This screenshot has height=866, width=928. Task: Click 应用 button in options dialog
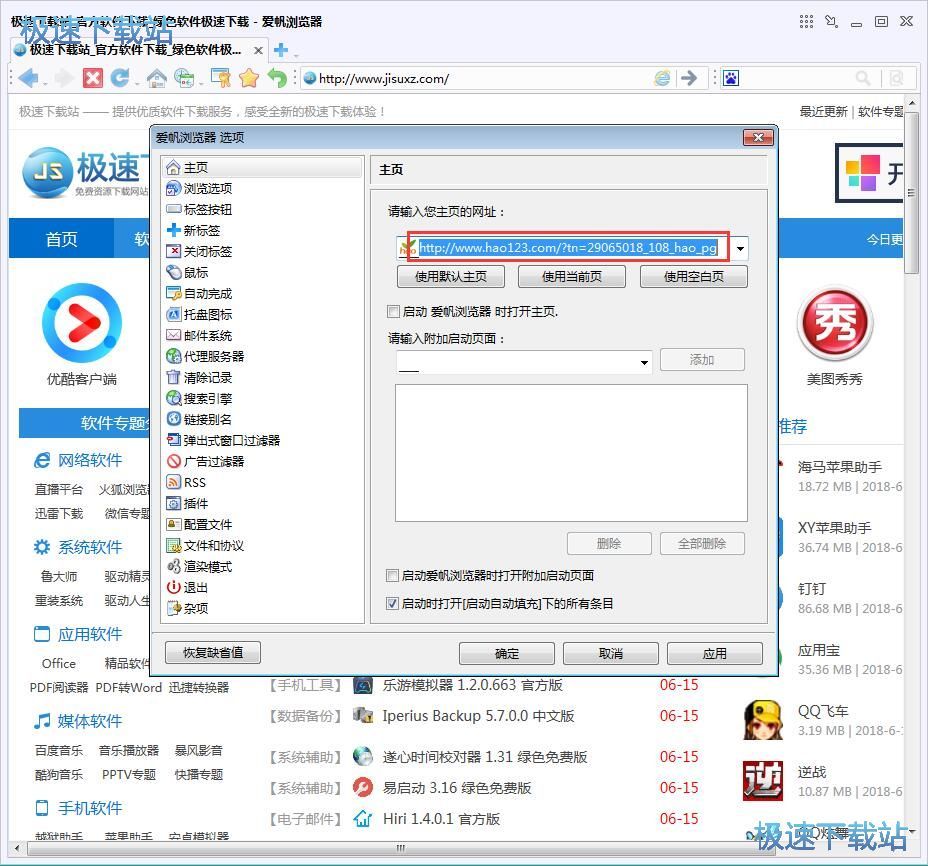tap(714, 653)
